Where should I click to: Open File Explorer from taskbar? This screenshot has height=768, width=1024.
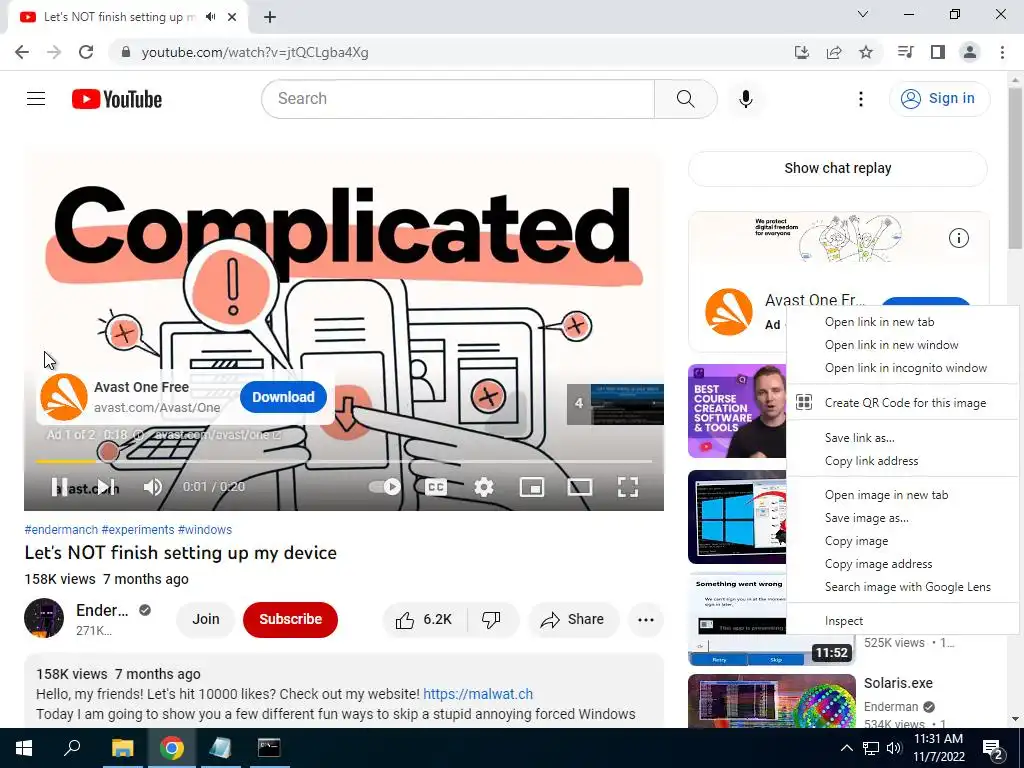pos(122,748)
